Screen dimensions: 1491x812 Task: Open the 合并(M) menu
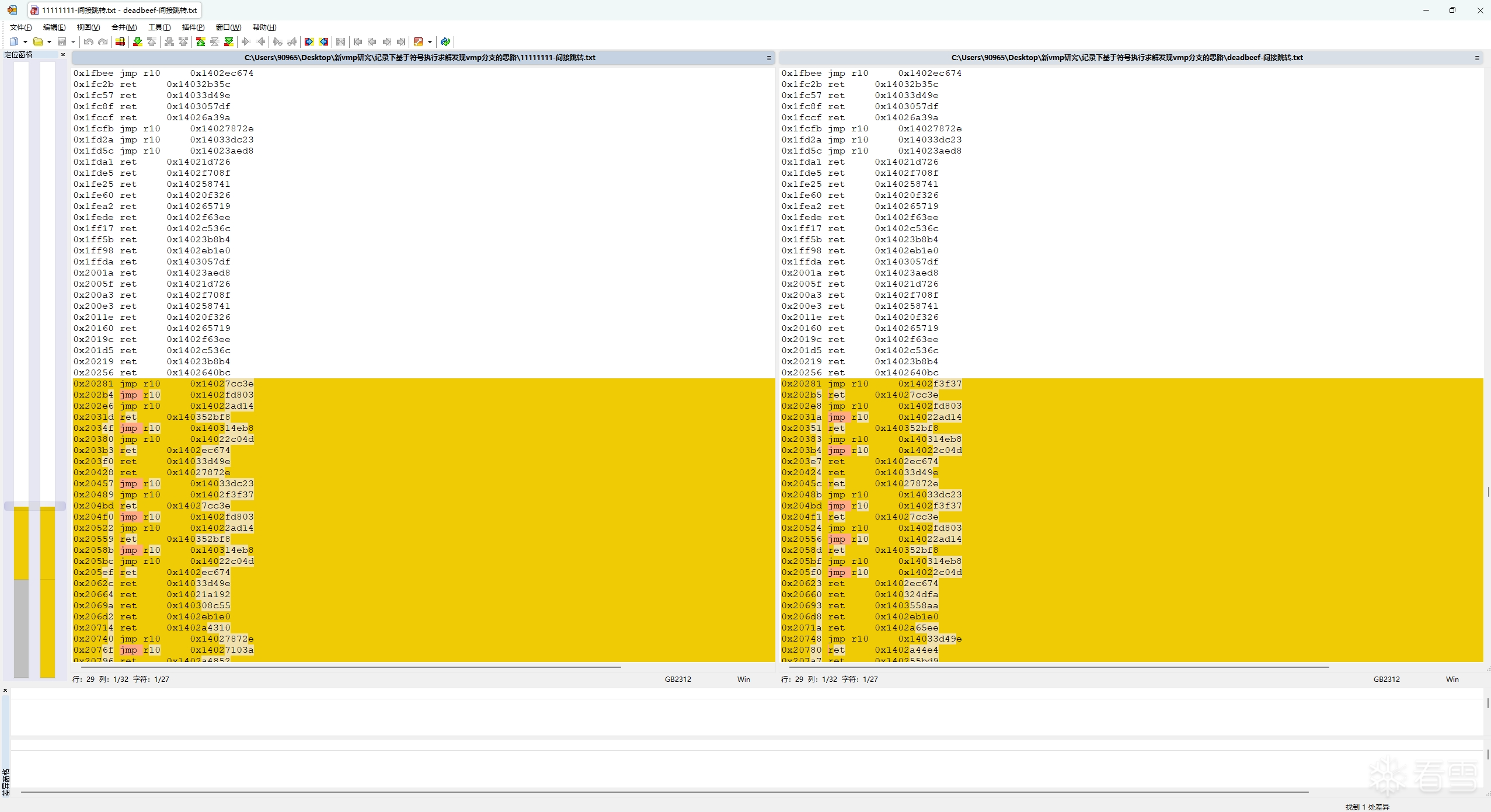[124, 27]
